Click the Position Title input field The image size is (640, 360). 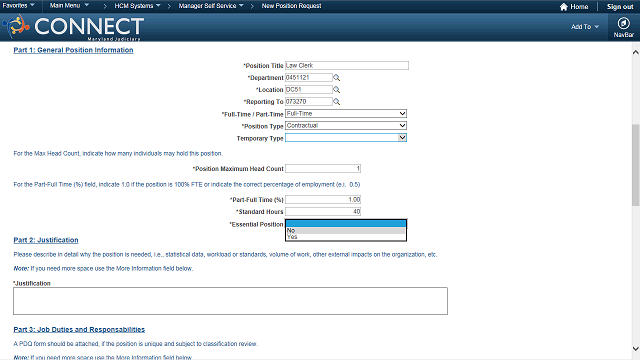click(347, 65)
